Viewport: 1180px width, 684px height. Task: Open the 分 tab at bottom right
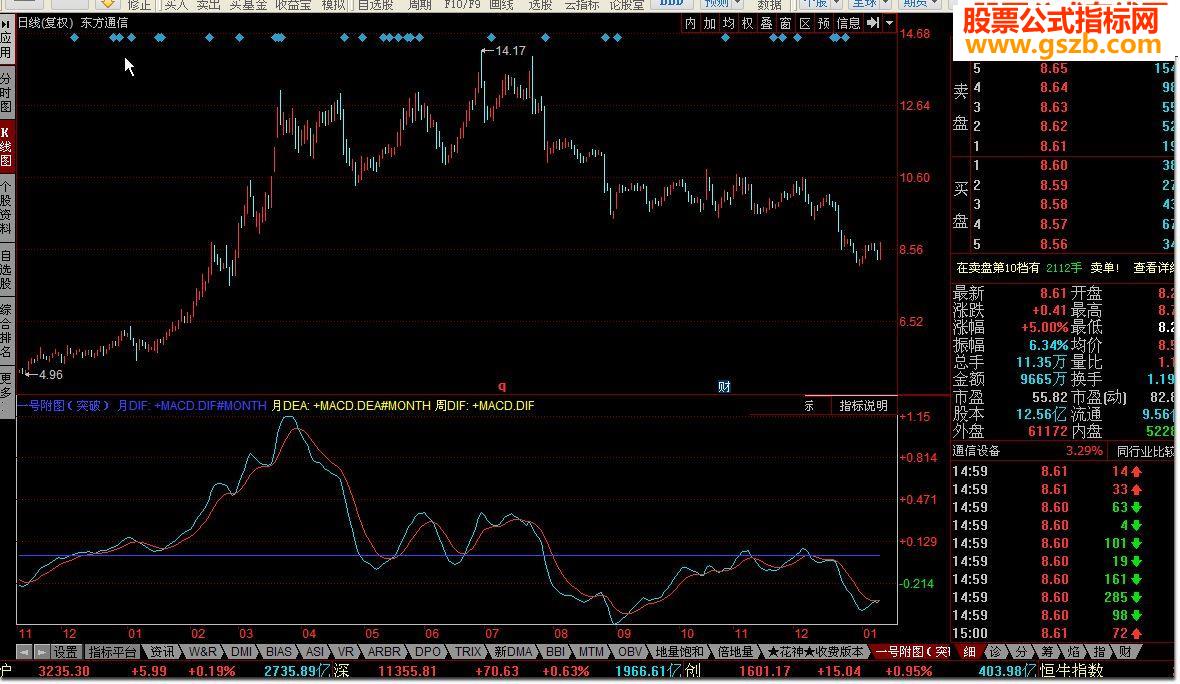point(1021,652)
